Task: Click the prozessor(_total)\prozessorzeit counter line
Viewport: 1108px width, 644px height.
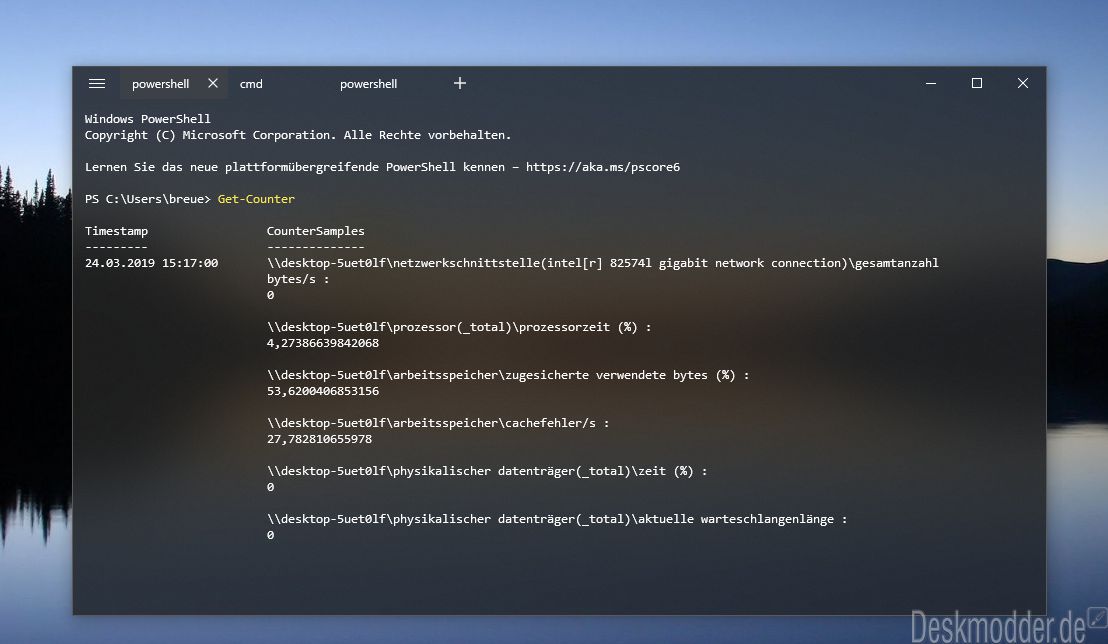Action: (459, 327)
